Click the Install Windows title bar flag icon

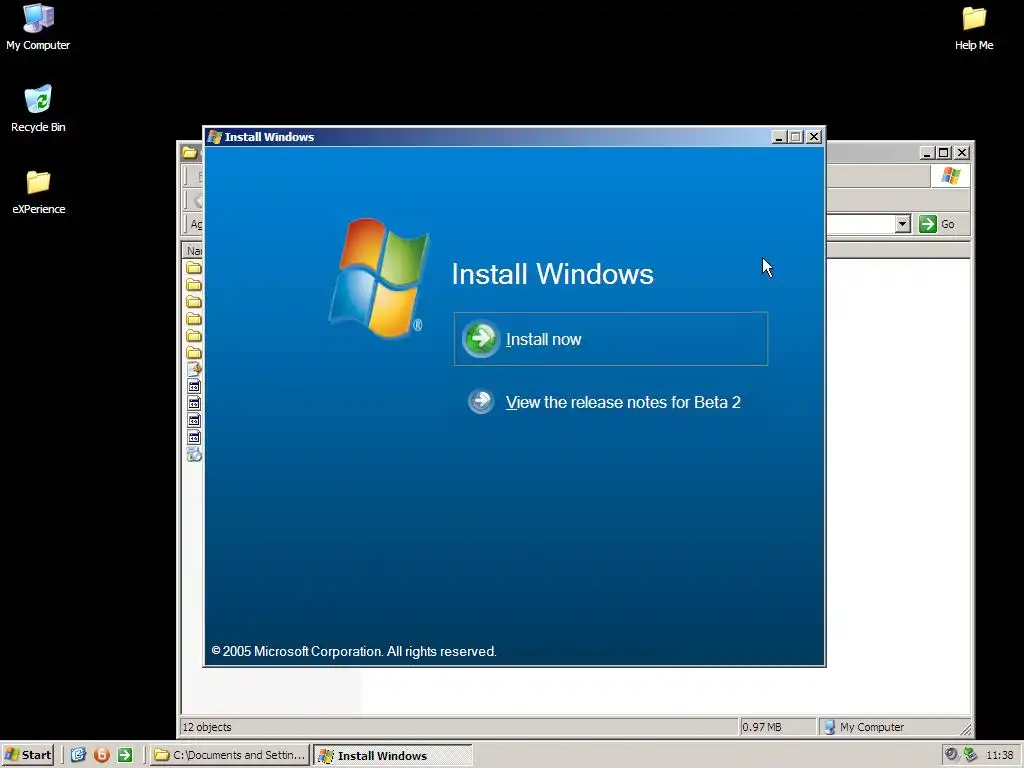(214, 136)
